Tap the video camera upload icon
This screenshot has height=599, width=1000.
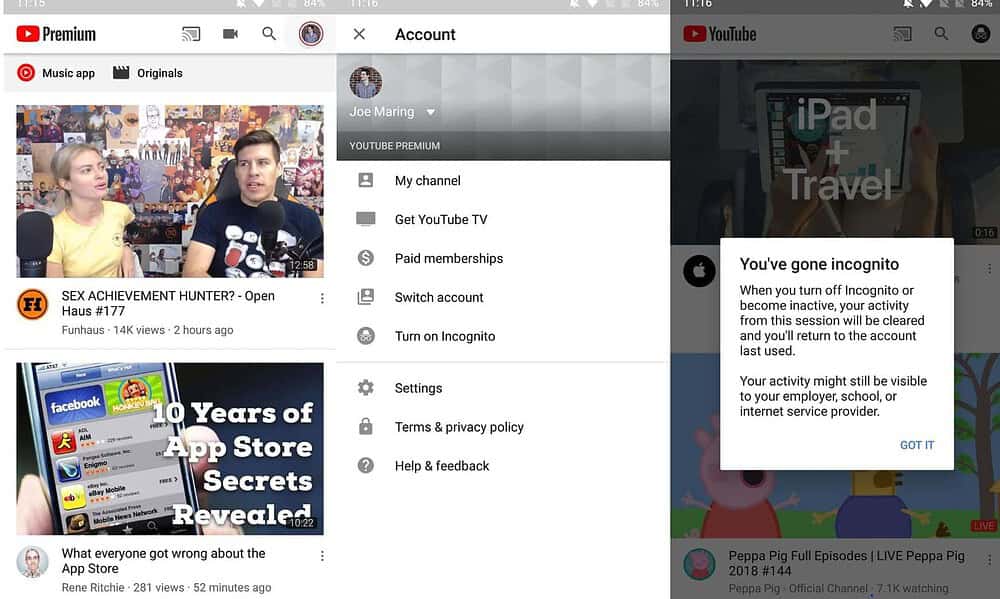(x=230, y=34)
